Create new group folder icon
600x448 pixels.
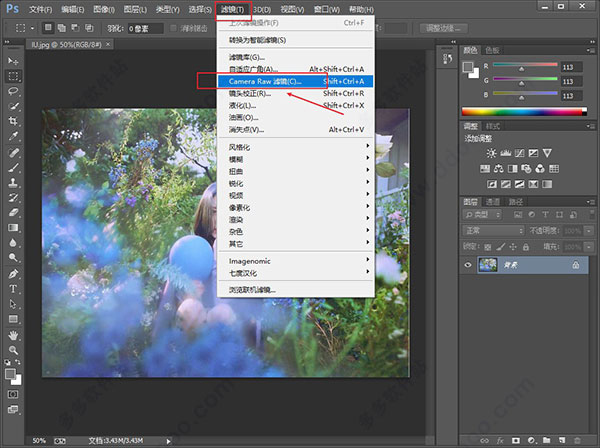click(x=546, y=440)
